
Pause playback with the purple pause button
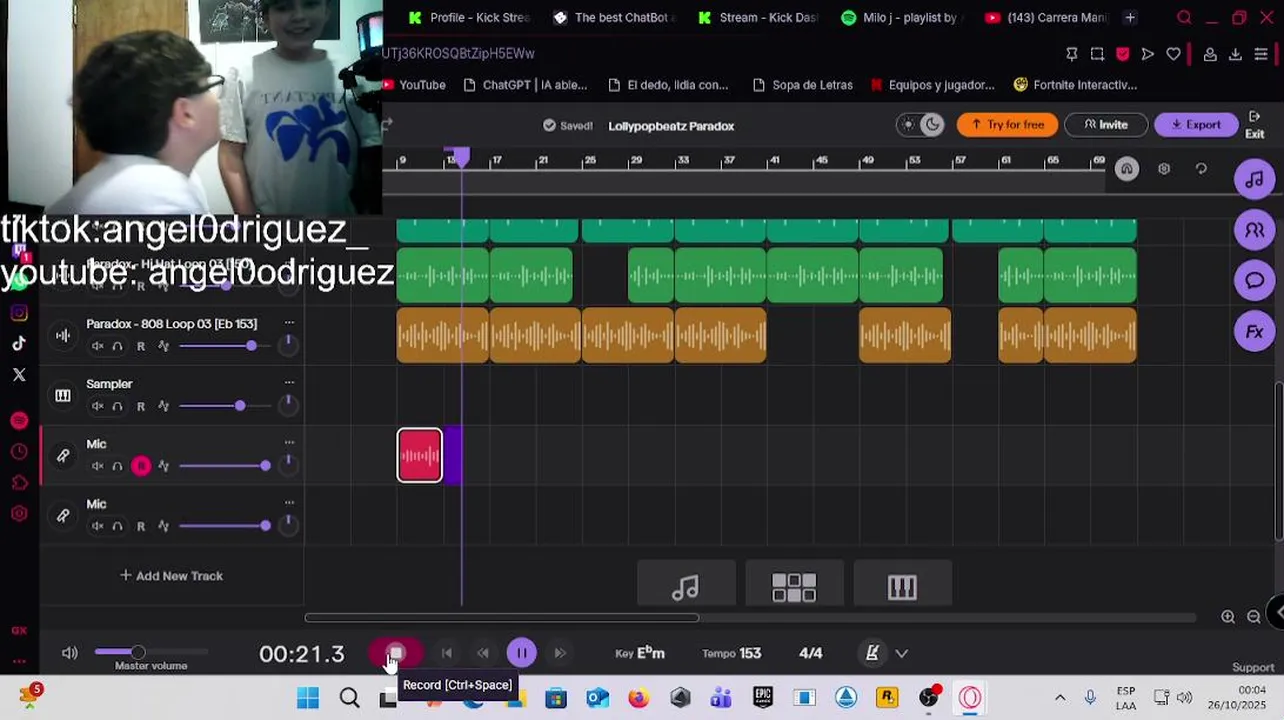[521, 653]
